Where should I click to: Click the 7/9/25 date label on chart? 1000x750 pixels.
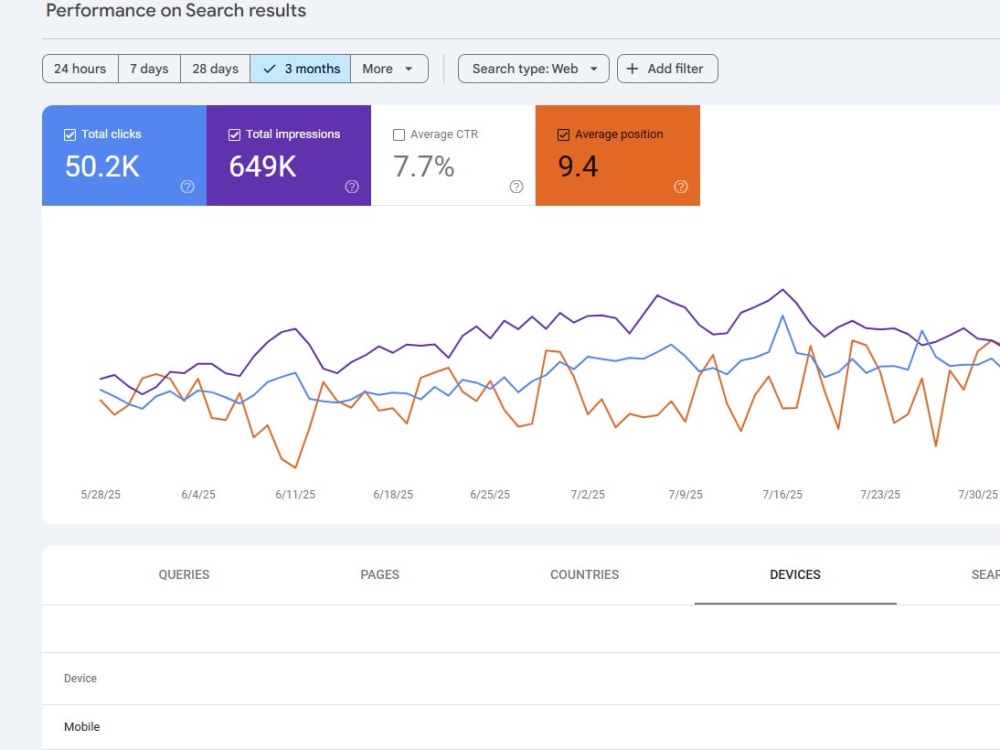click(x=686, y=494)
